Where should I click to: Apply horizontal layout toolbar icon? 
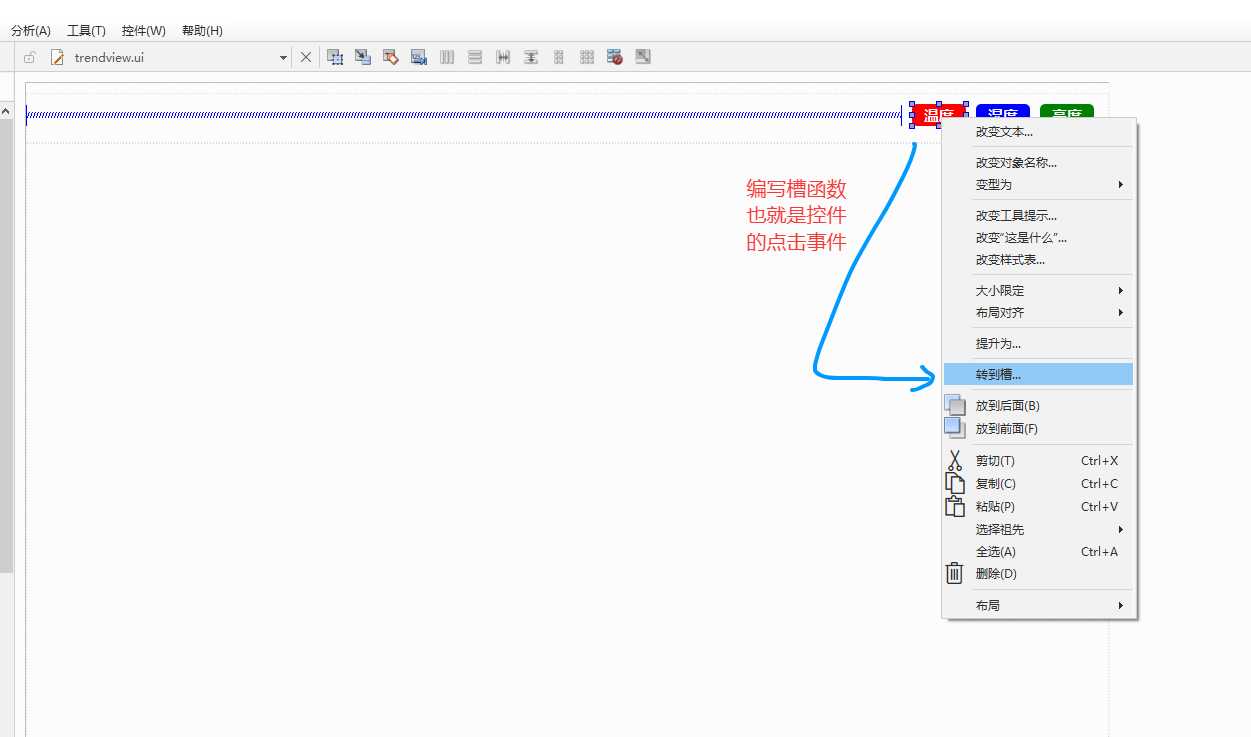coord(447,57)
